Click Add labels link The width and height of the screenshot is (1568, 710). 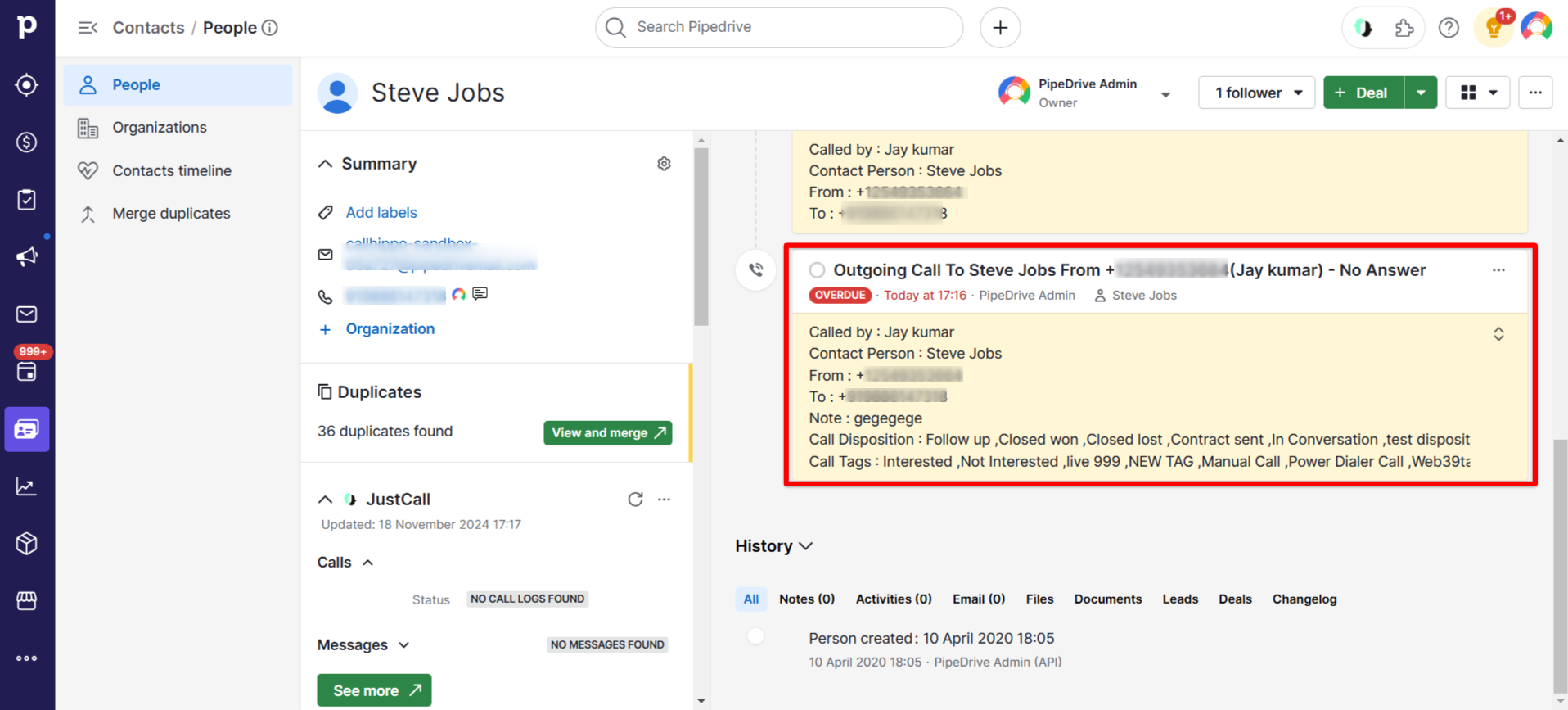pos(381,213)
